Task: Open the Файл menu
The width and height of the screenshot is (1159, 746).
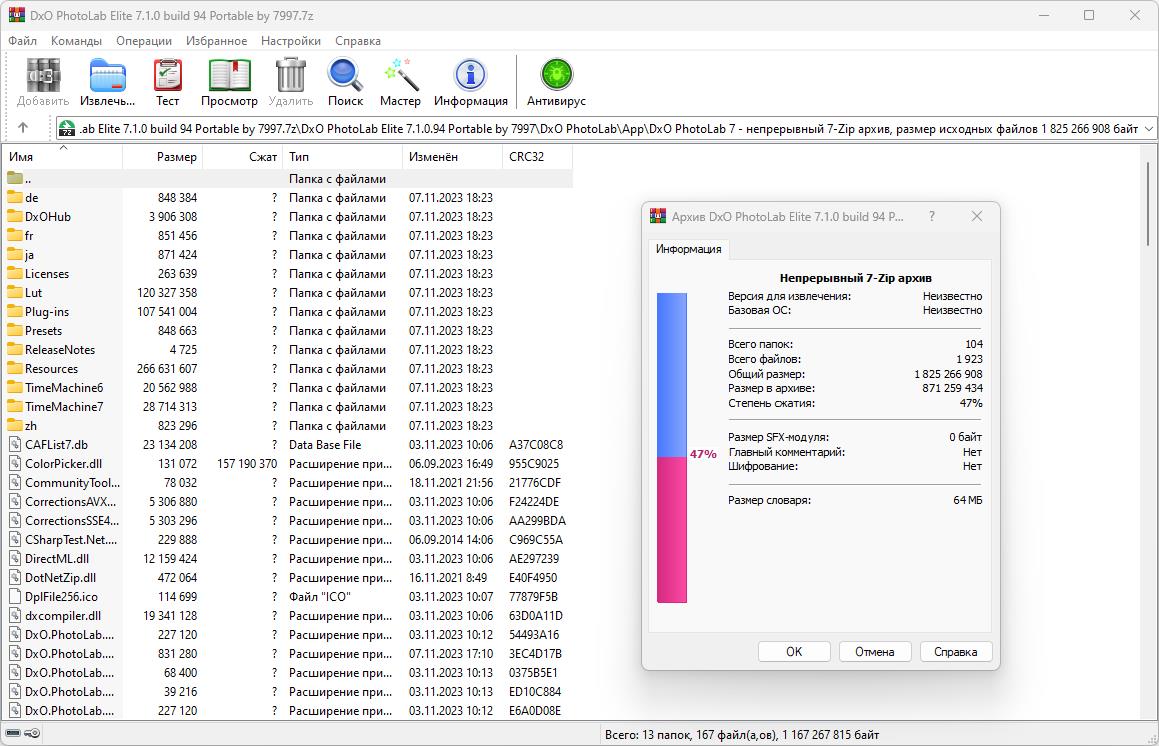Action: coord(21,41)
